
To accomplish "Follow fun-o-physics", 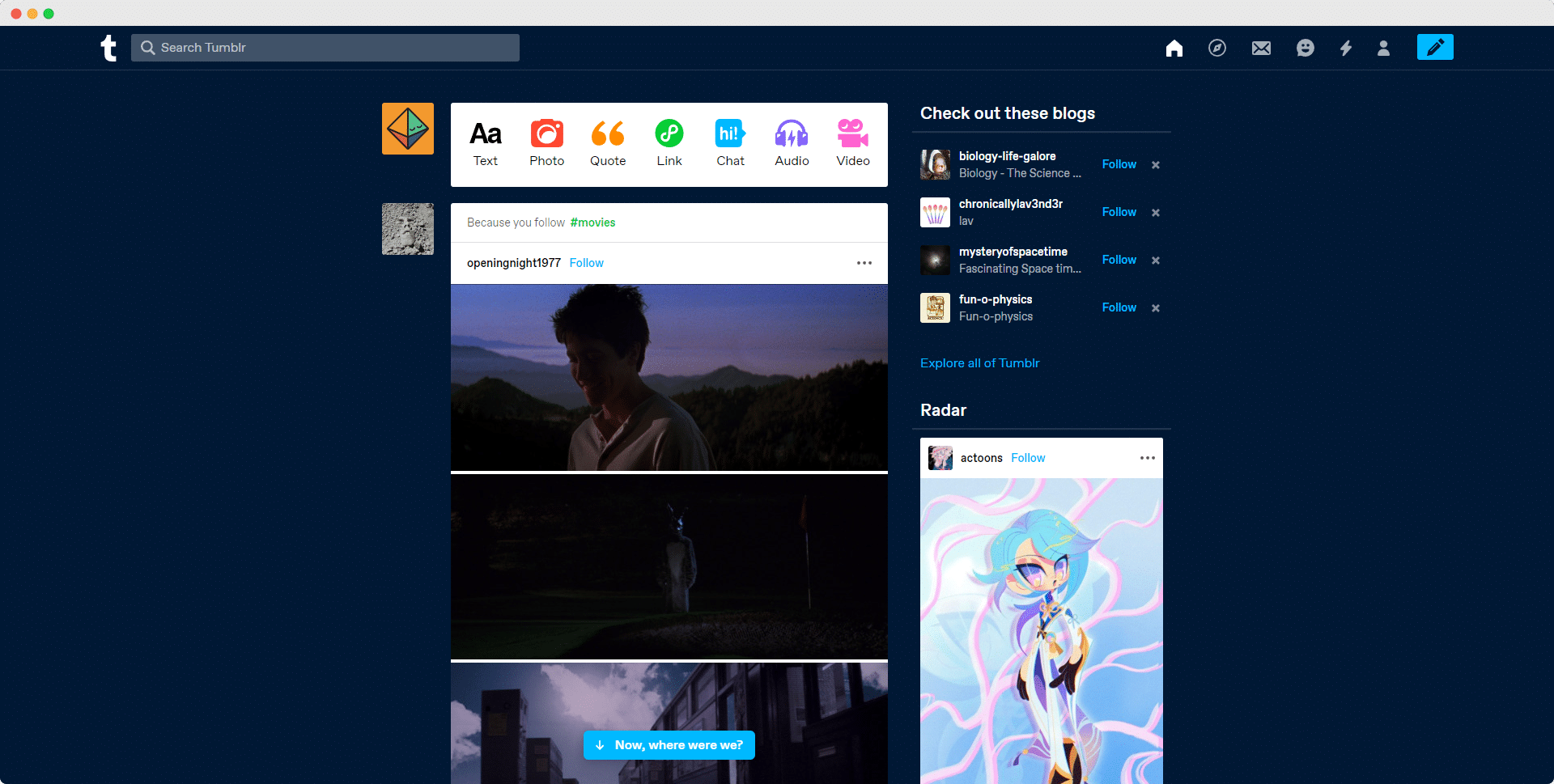I will [1119, 307].
